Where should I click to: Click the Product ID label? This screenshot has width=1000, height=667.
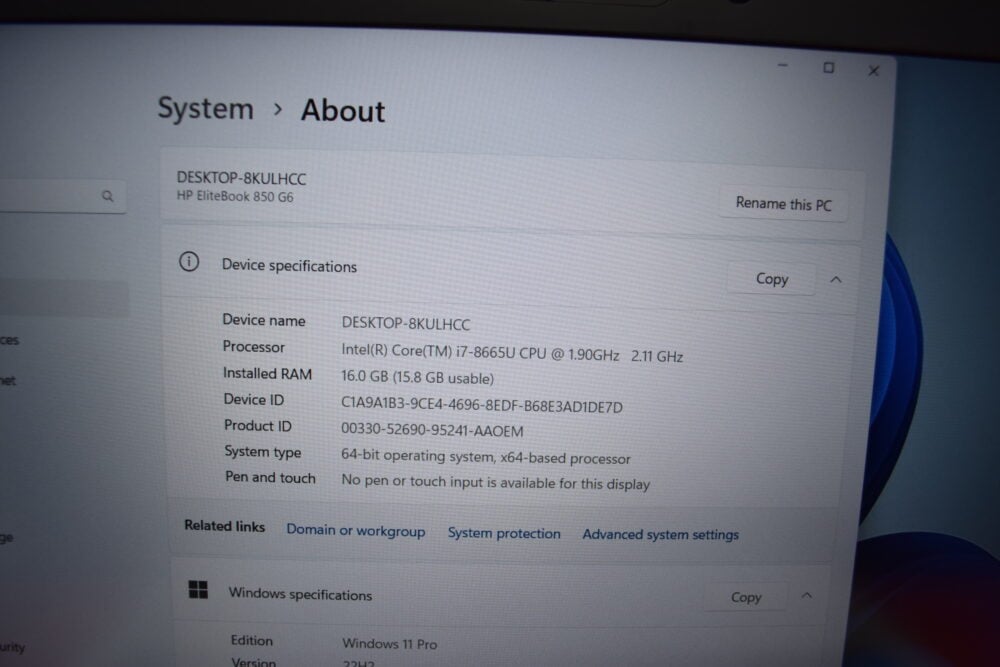click(258, 425)
